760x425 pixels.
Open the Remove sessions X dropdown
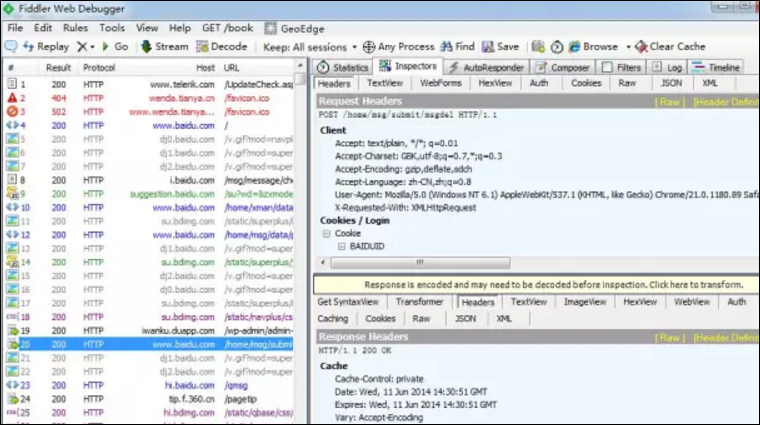85,47
